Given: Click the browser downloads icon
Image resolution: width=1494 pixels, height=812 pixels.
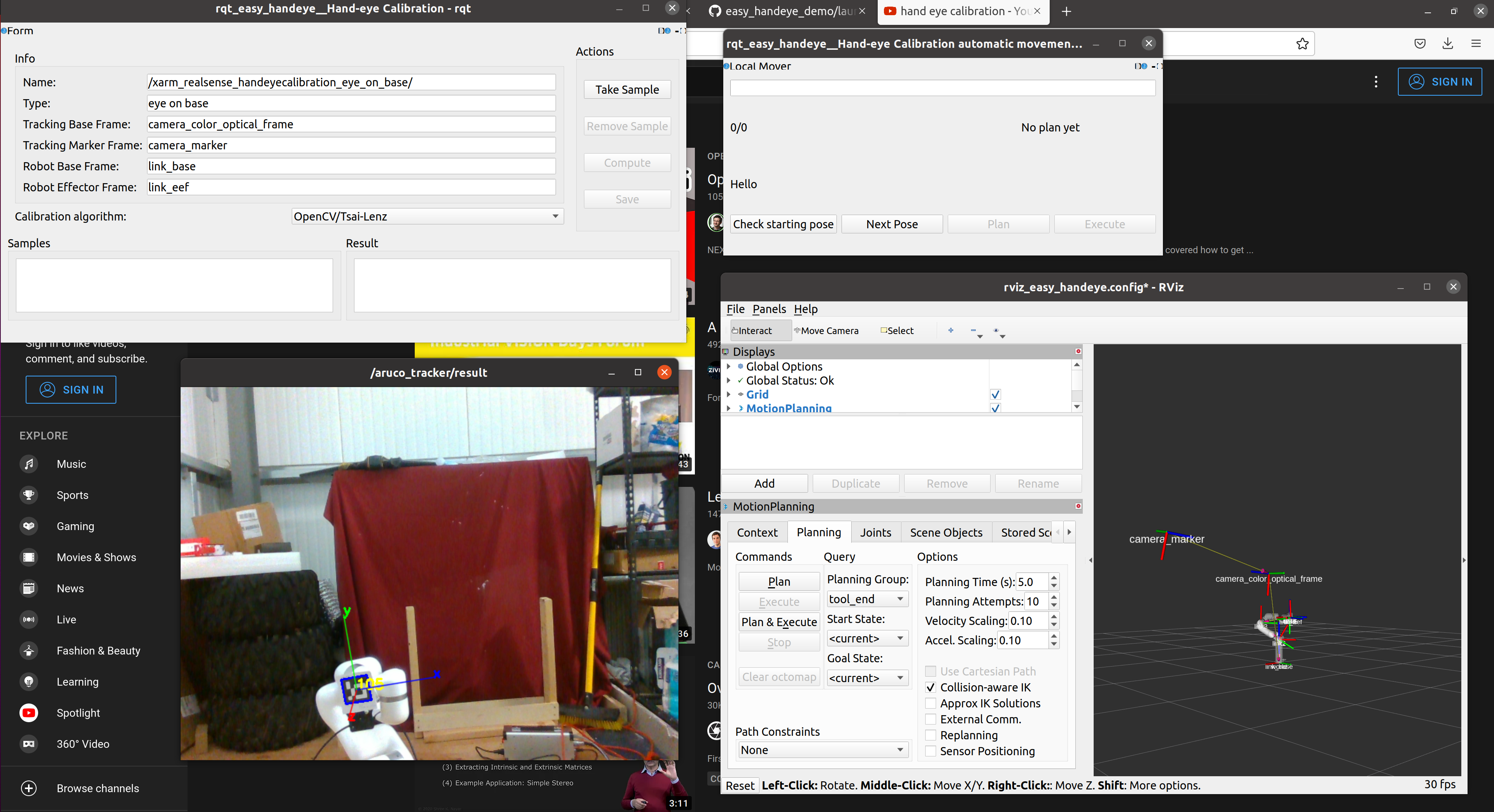Looking at the screenshot, I should click(1447, 44).
